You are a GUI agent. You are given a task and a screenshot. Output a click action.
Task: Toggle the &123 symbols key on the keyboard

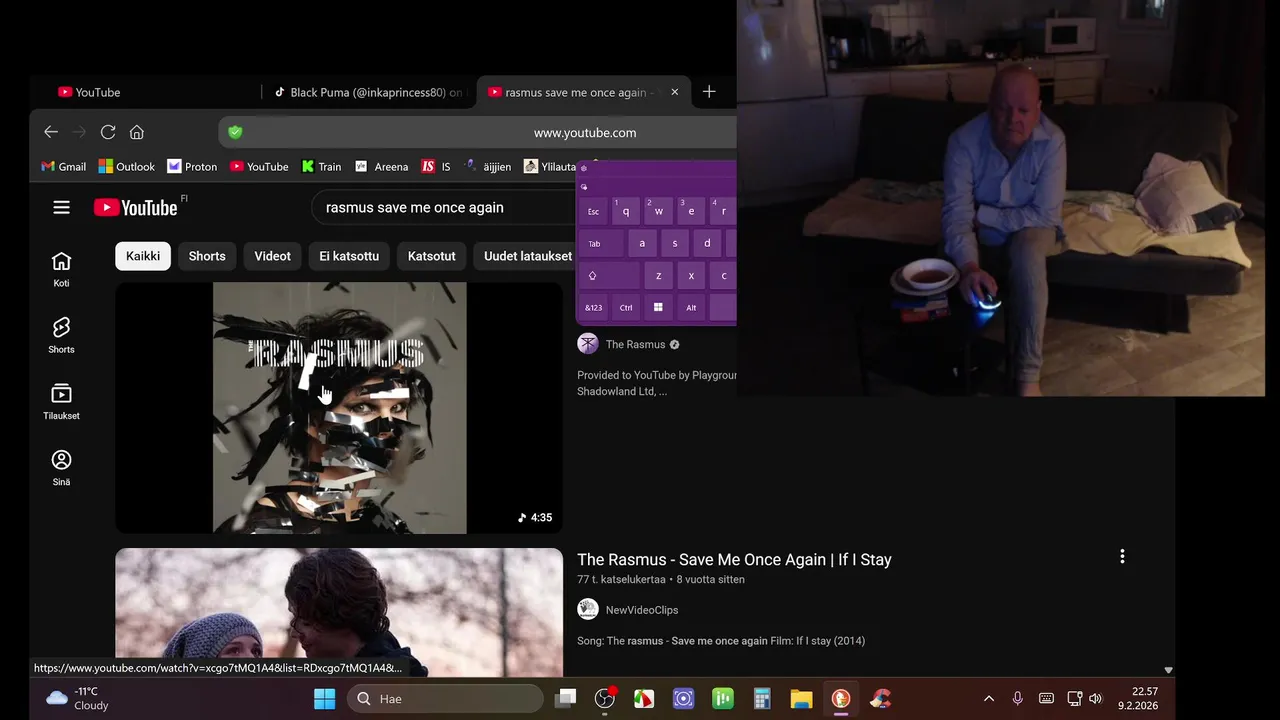[x=593, y=307]
